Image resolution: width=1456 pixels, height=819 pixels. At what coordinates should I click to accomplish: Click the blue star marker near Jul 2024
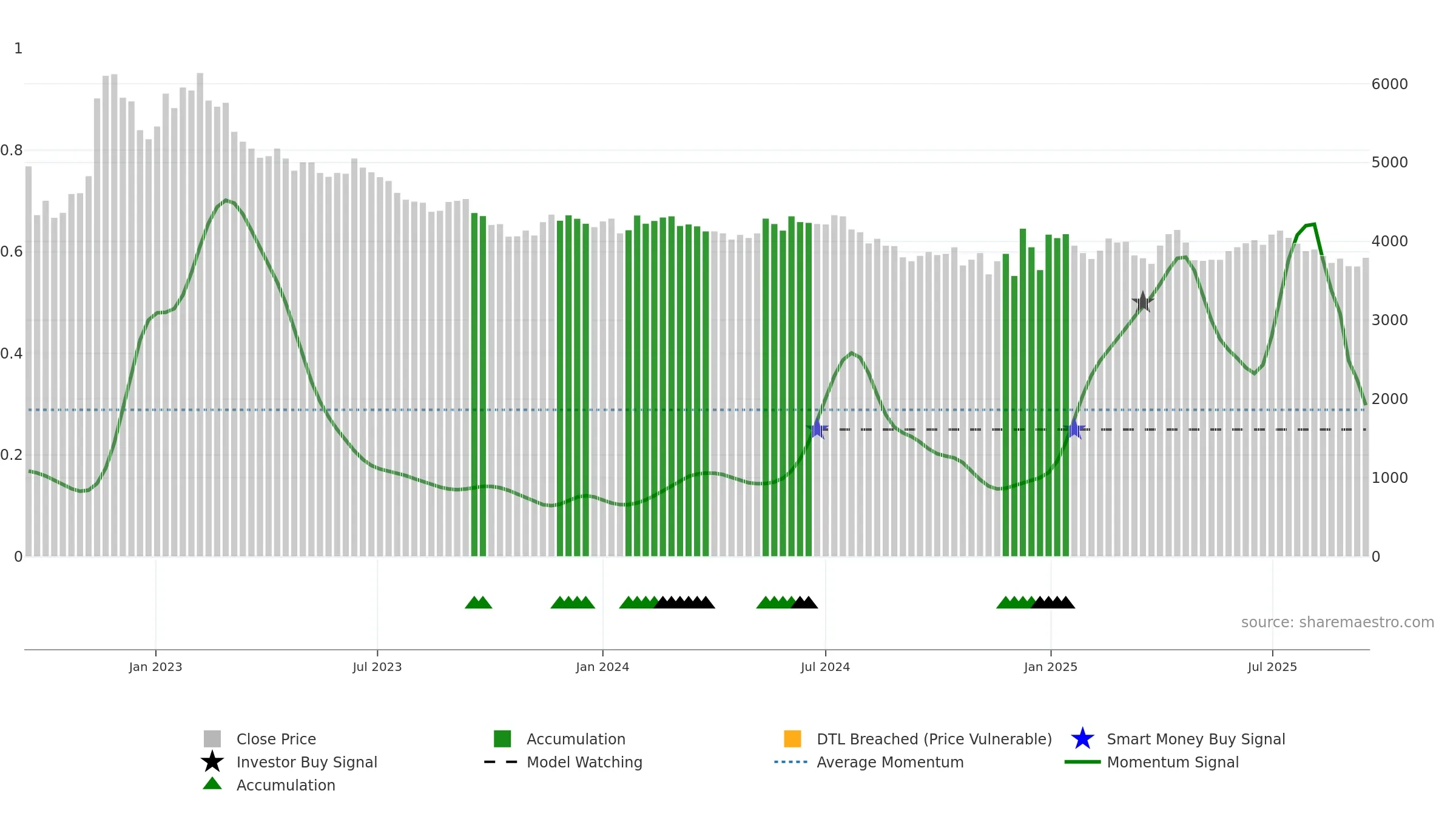[x=817, y=429]
